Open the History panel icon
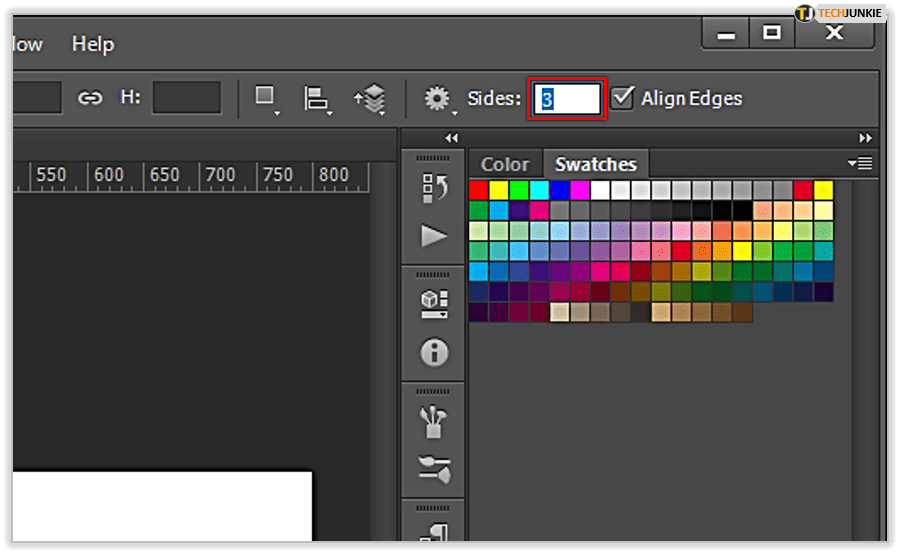 pyautogui.click(x=434, y=188)
